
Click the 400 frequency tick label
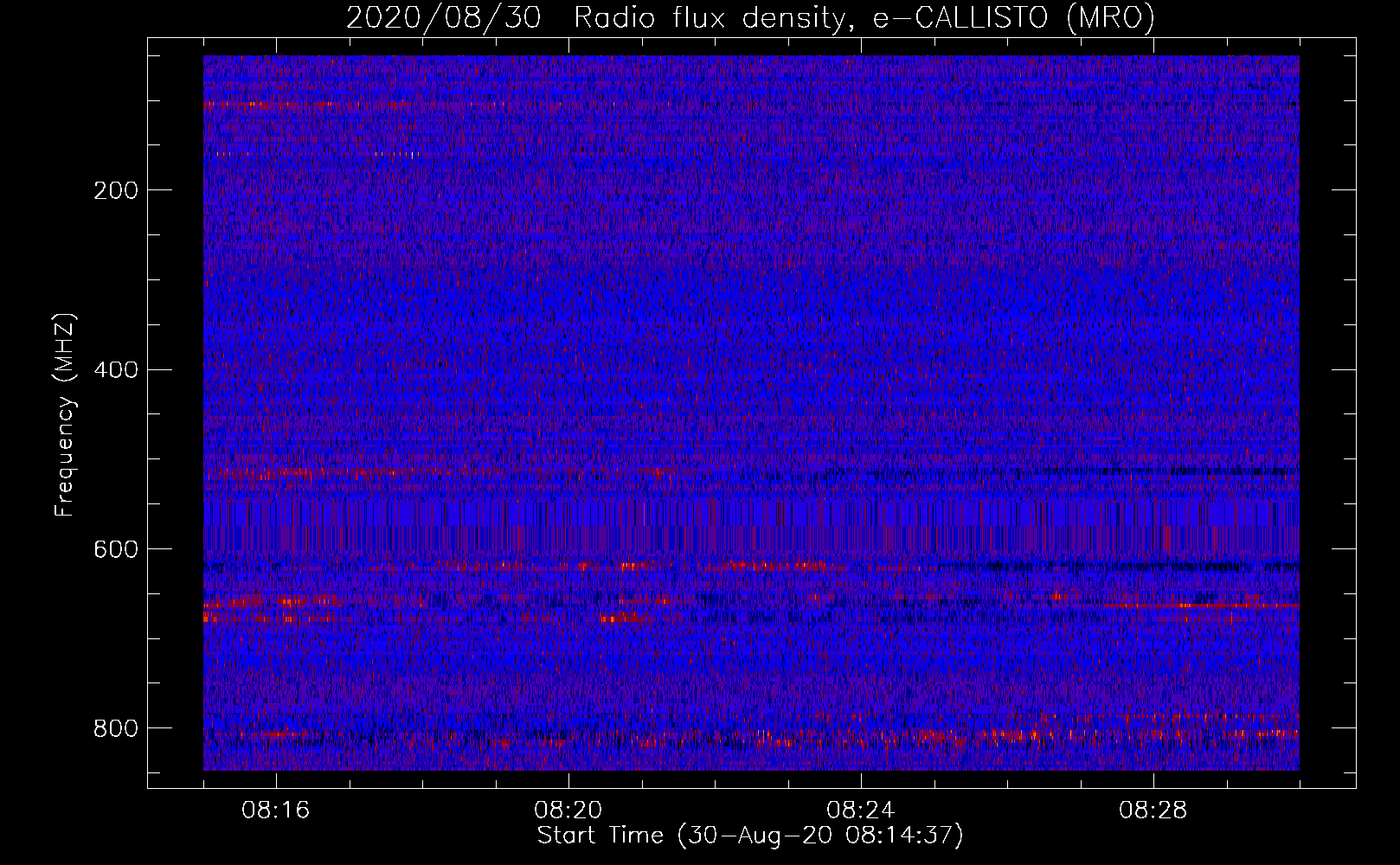(x=116, y=370)
